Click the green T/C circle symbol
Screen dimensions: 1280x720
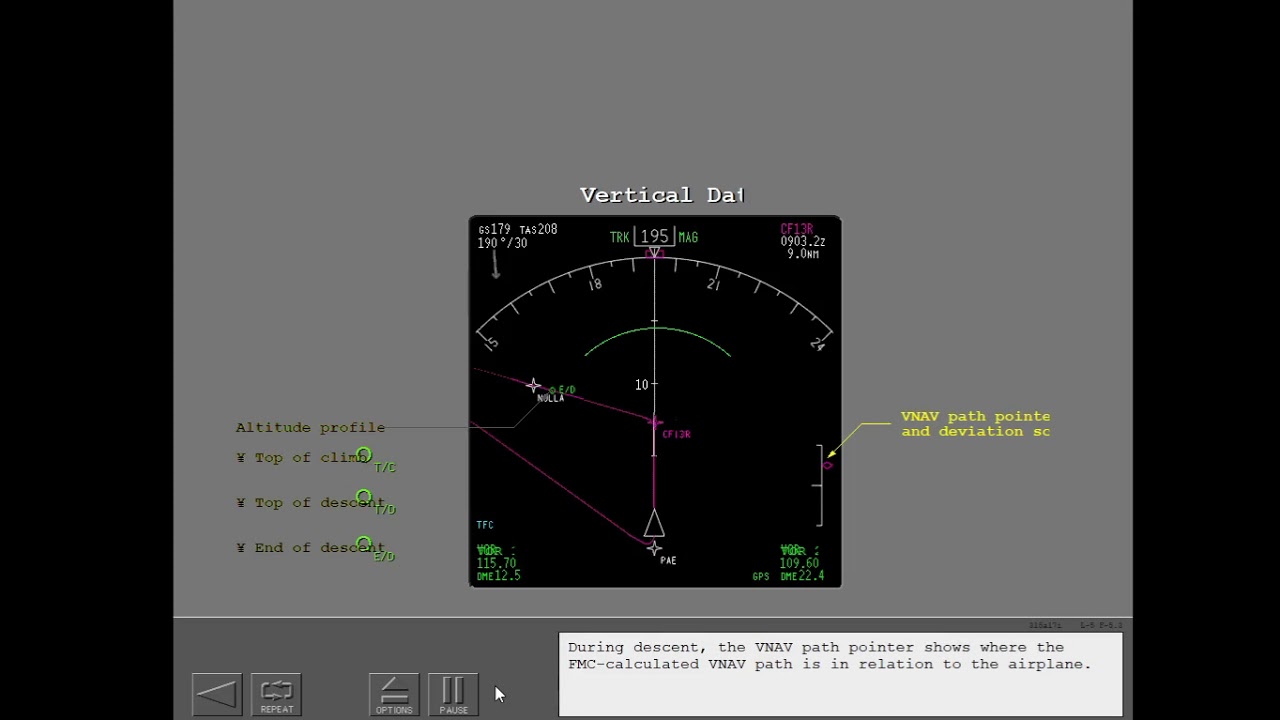tap(364, 455)
